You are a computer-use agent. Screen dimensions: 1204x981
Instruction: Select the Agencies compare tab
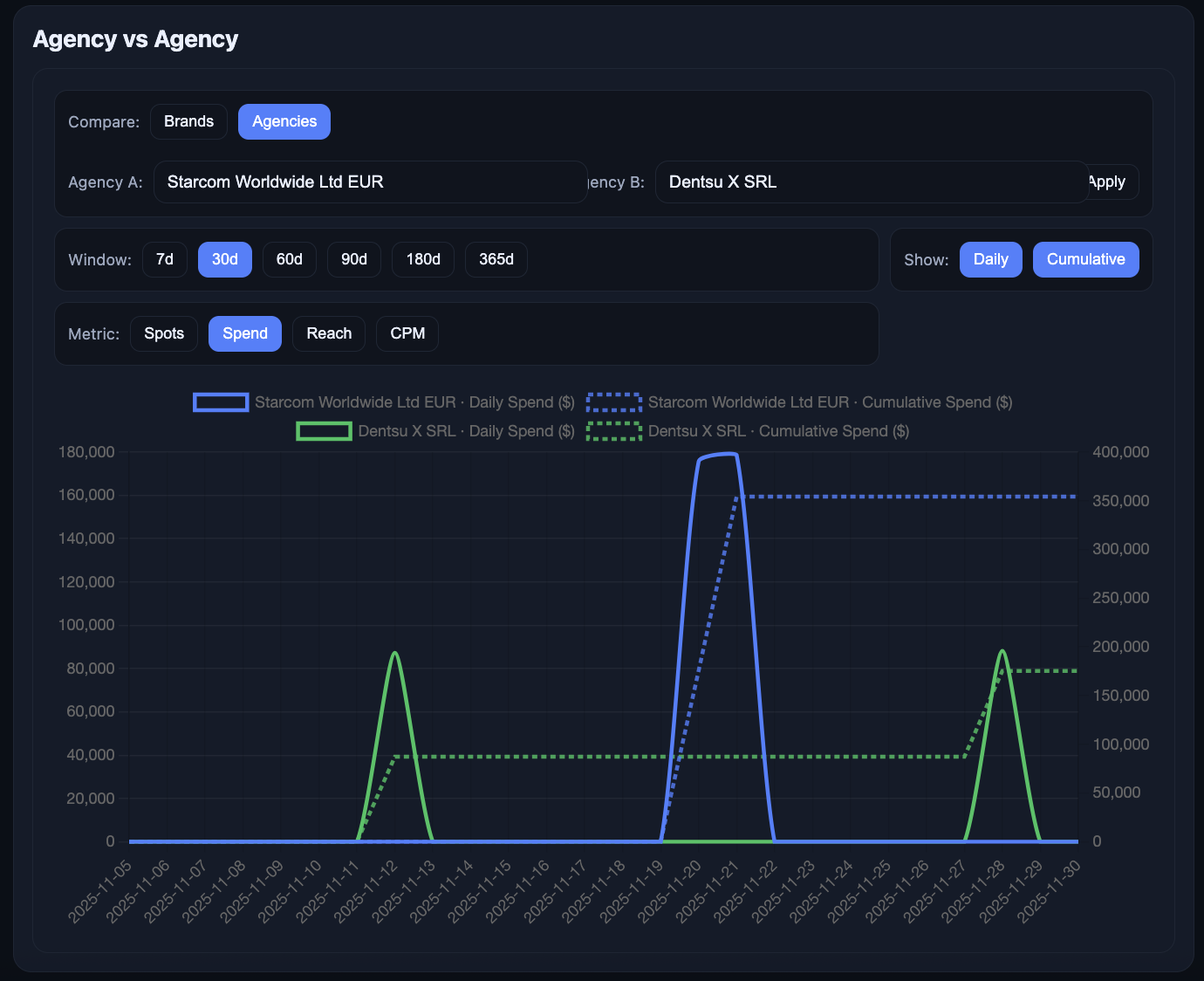click(x=284, y=121)
